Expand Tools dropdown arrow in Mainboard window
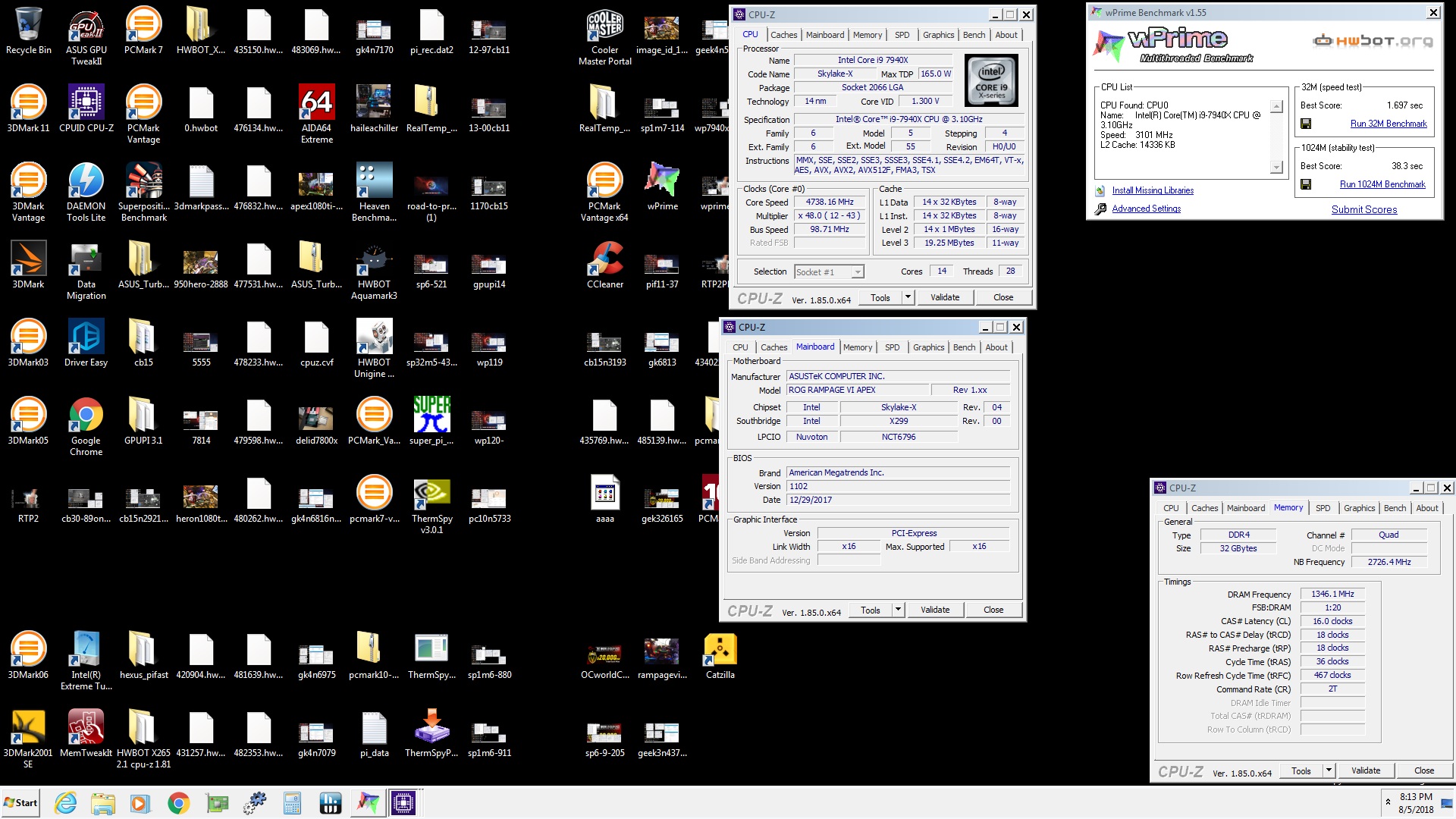 [898, 610]
